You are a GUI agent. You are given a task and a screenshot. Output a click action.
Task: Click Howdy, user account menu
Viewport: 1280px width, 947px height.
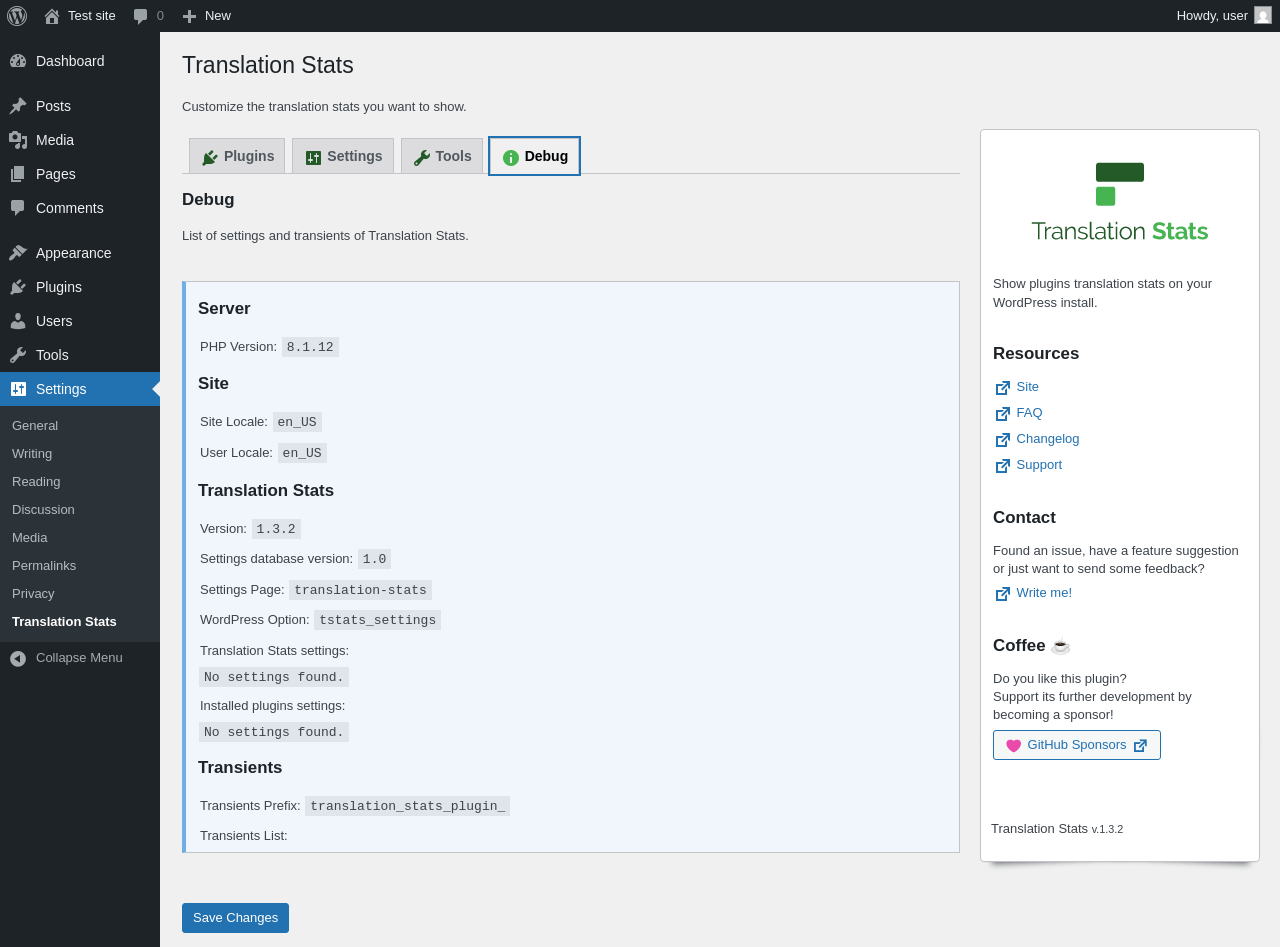pos(1224,16)
